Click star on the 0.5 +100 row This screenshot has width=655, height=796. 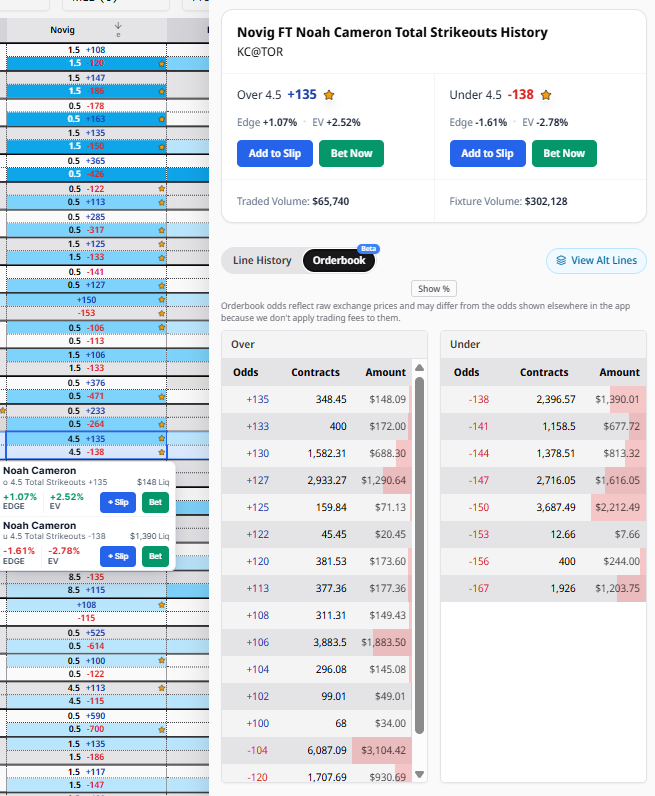click(x=161, y=660)
